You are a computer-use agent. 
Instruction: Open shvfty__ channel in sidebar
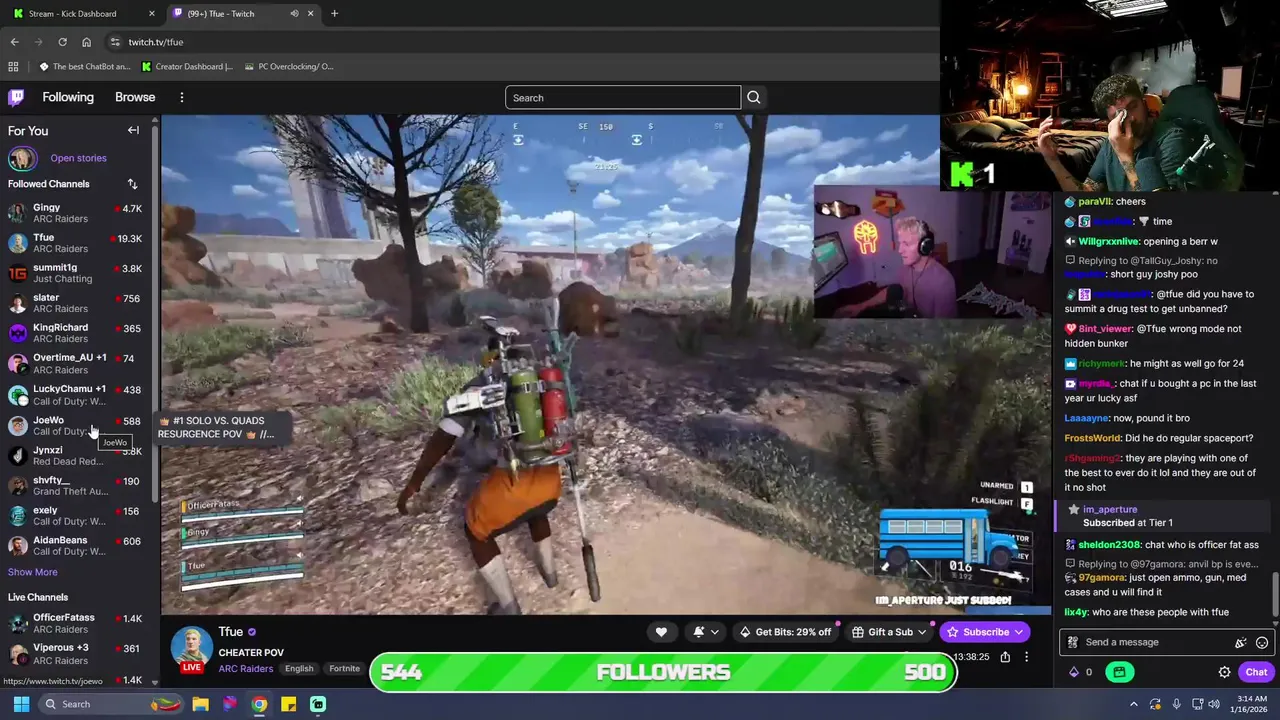76,485
